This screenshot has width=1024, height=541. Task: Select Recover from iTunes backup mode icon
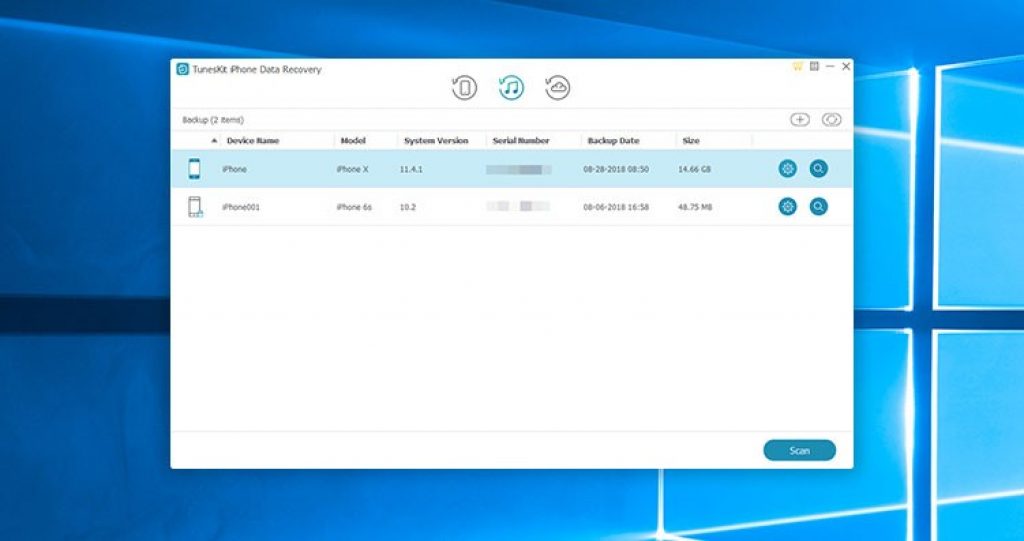pos(511,88)
